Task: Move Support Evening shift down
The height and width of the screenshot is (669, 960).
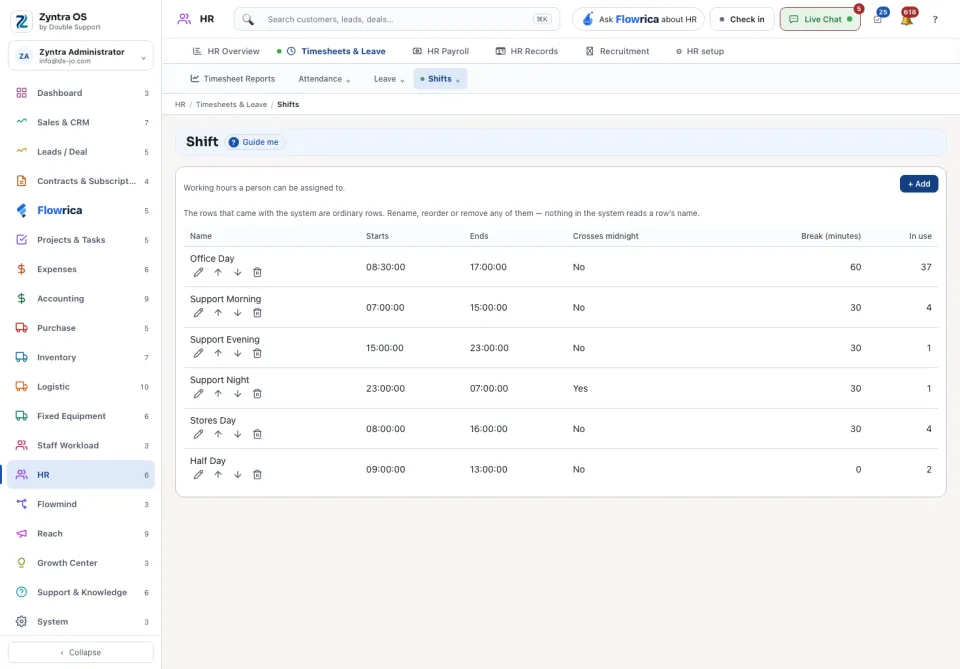Action: (x=238, y=353)
